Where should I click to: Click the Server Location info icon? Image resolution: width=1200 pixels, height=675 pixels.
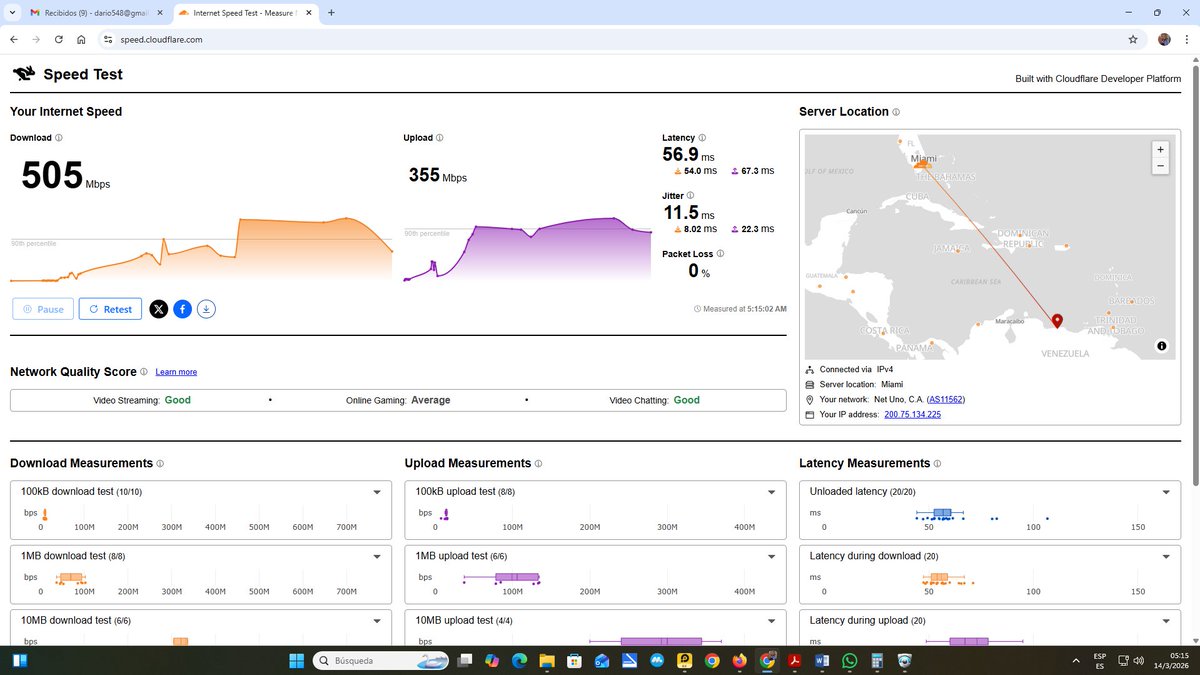point(896,112)
